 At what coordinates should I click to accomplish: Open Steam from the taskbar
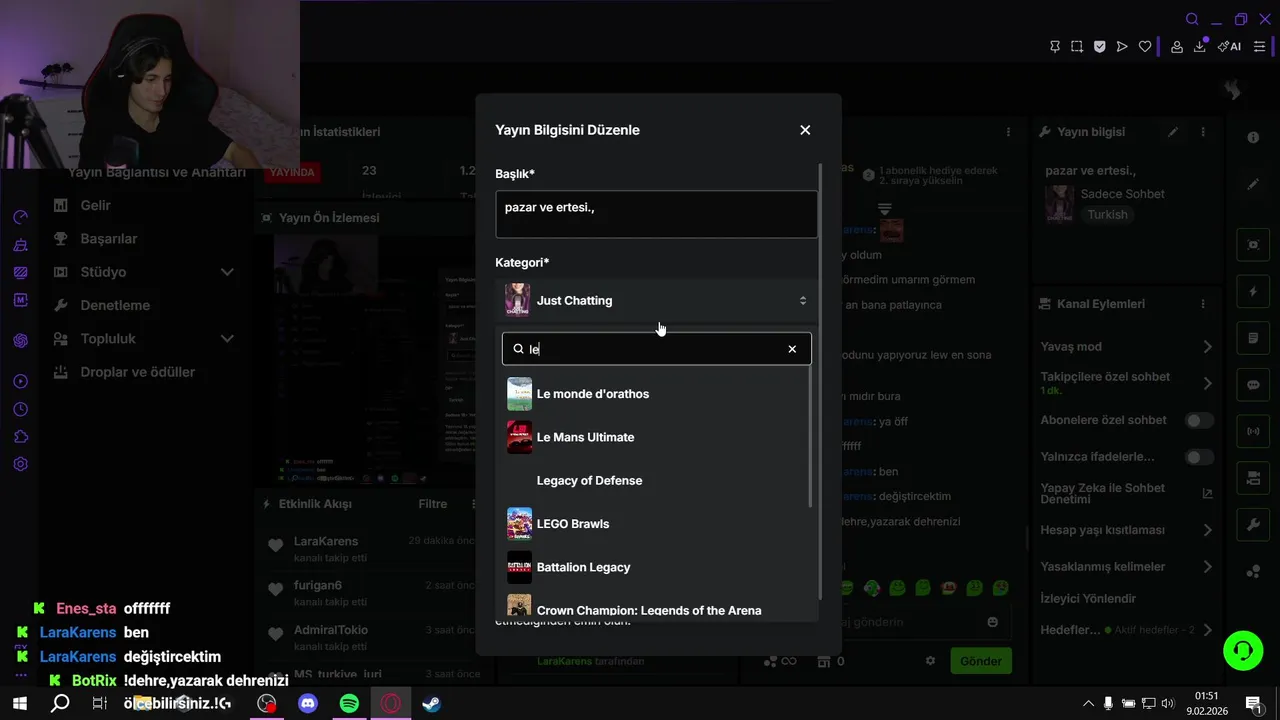[431, 703]
